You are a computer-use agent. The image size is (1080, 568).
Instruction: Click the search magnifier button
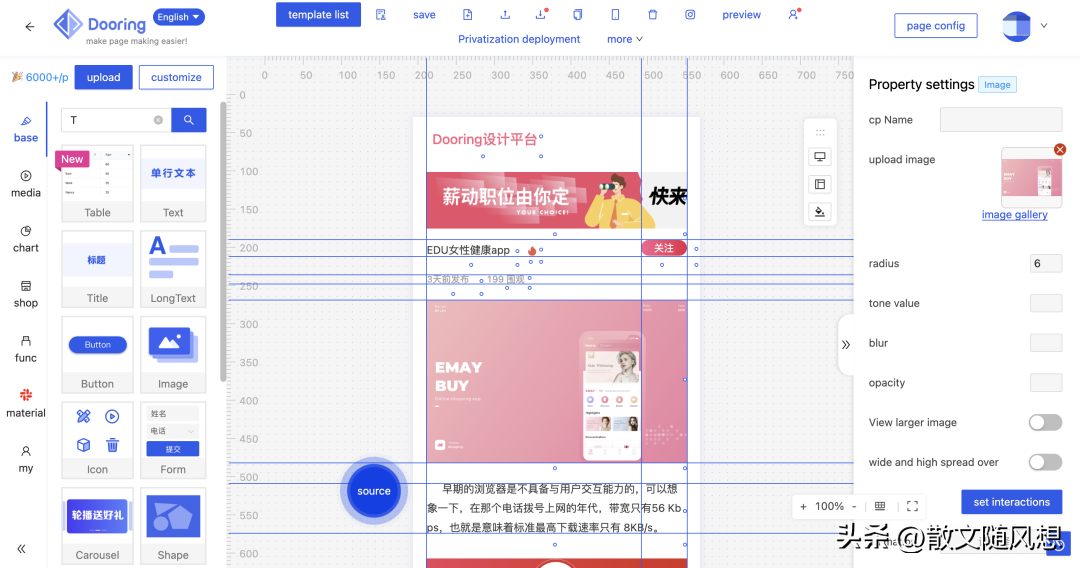click(x=189, y=120)
